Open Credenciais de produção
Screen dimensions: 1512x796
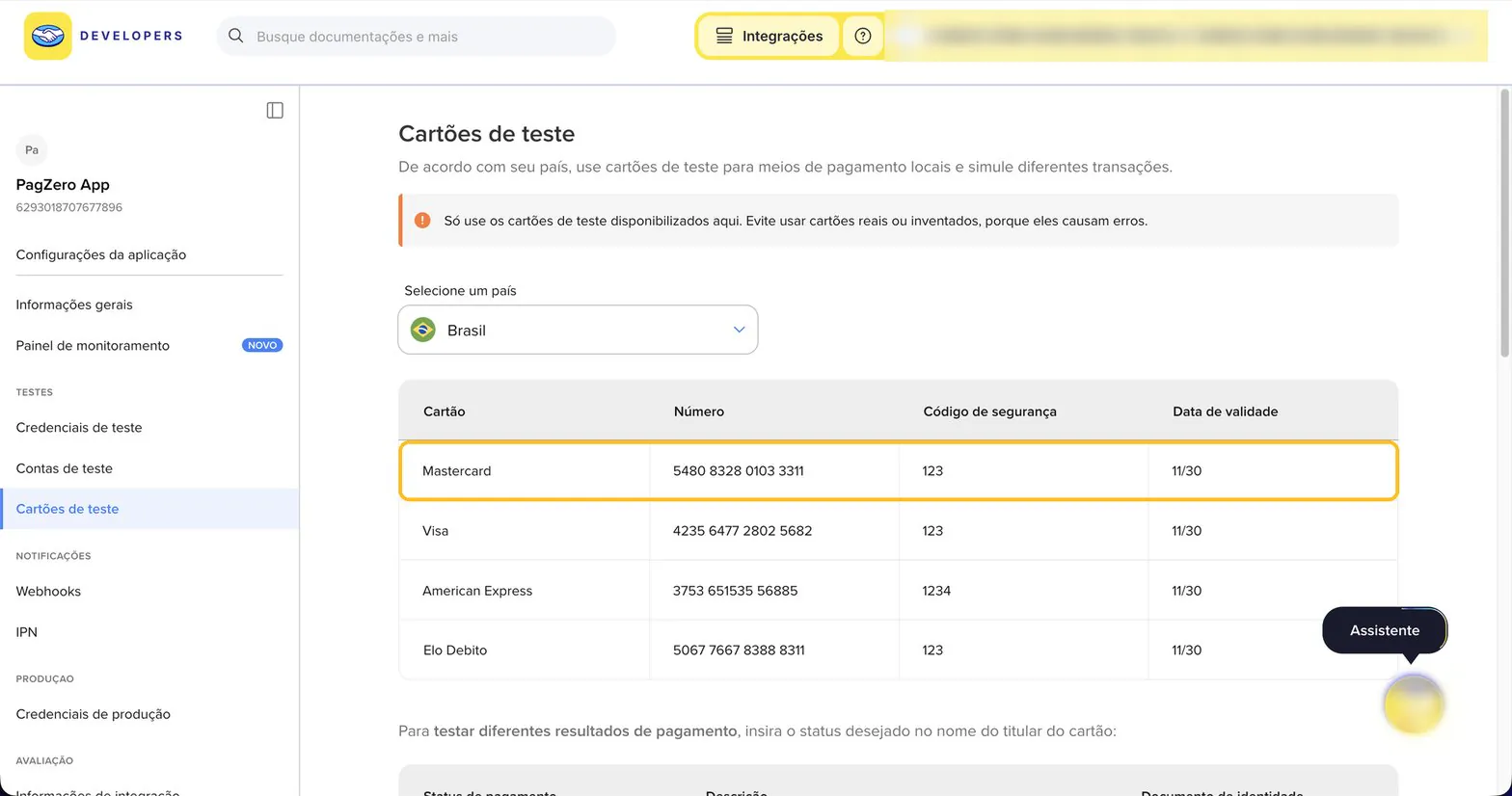click(94, 714)
